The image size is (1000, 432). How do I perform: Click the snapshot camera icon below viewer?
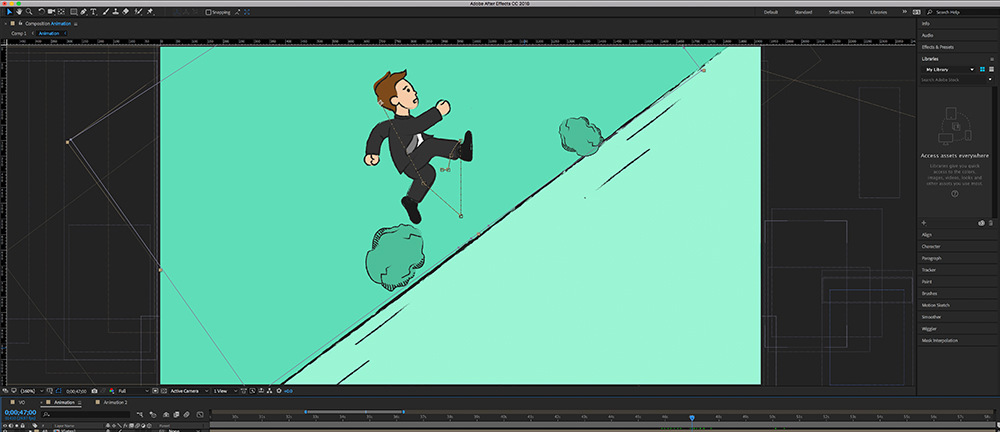pos(94,390)
